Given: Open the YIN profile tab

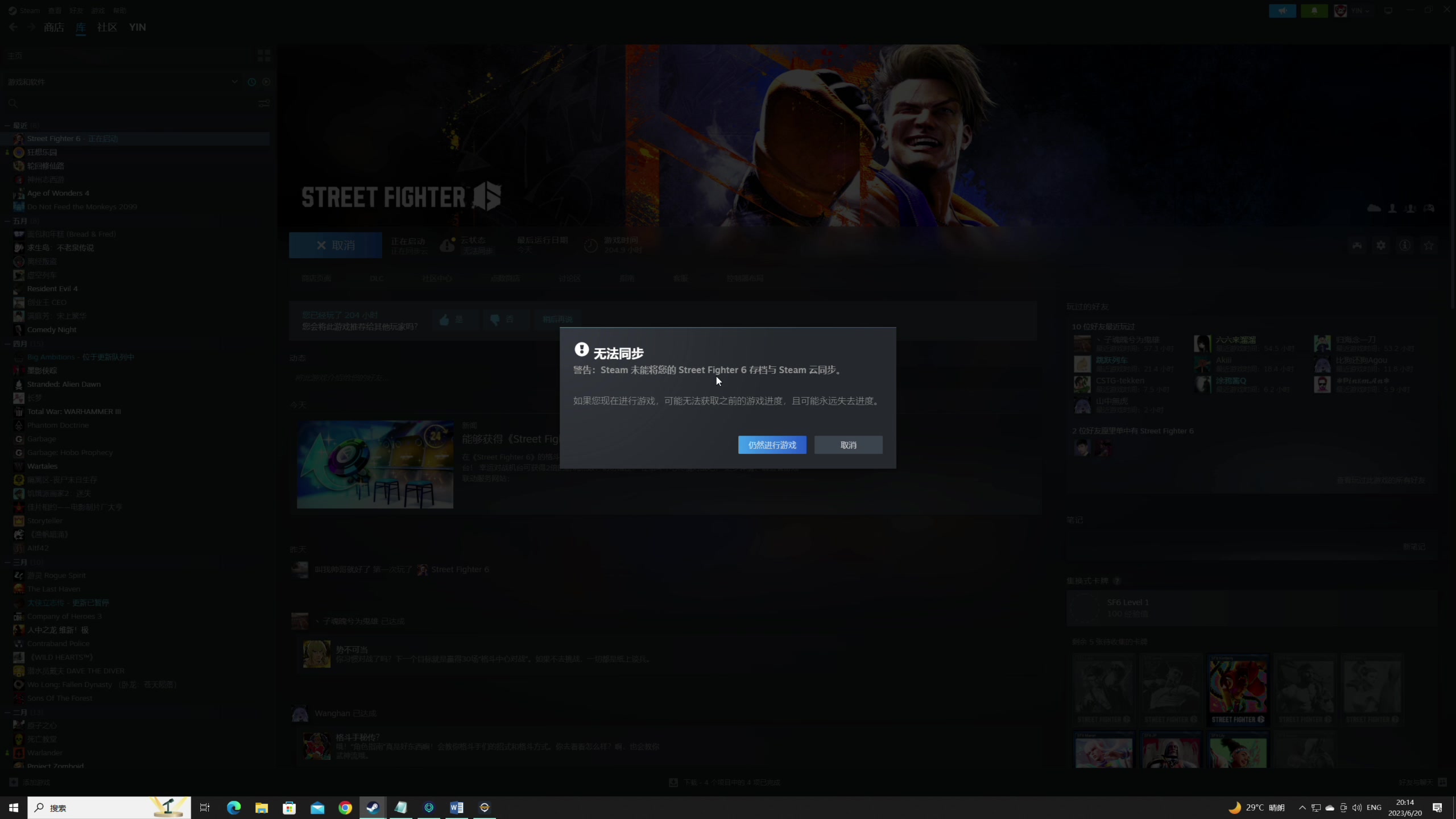Looking at the screenshot, I should coord(137,27).
